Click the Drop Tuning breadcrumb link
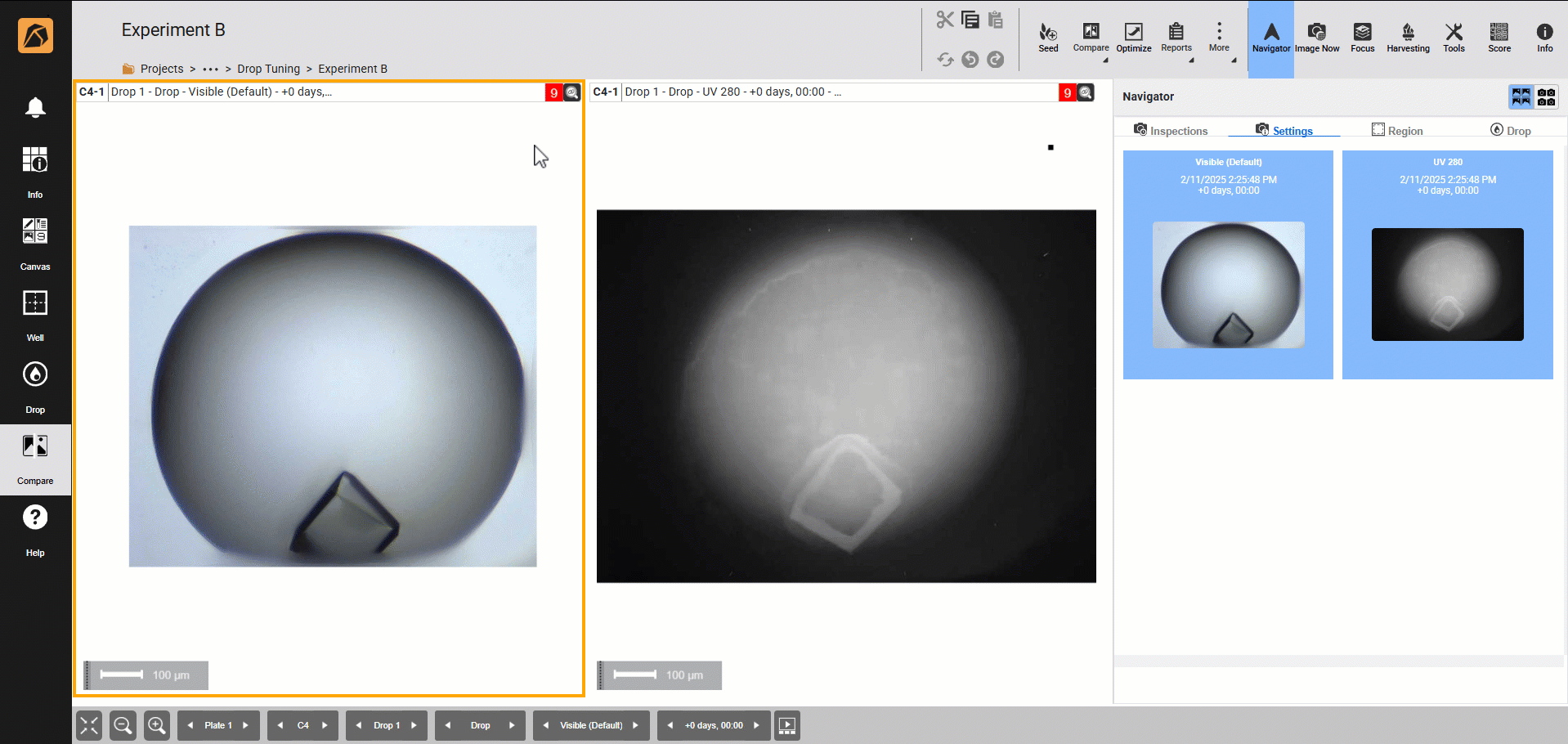 coord(268,69)
